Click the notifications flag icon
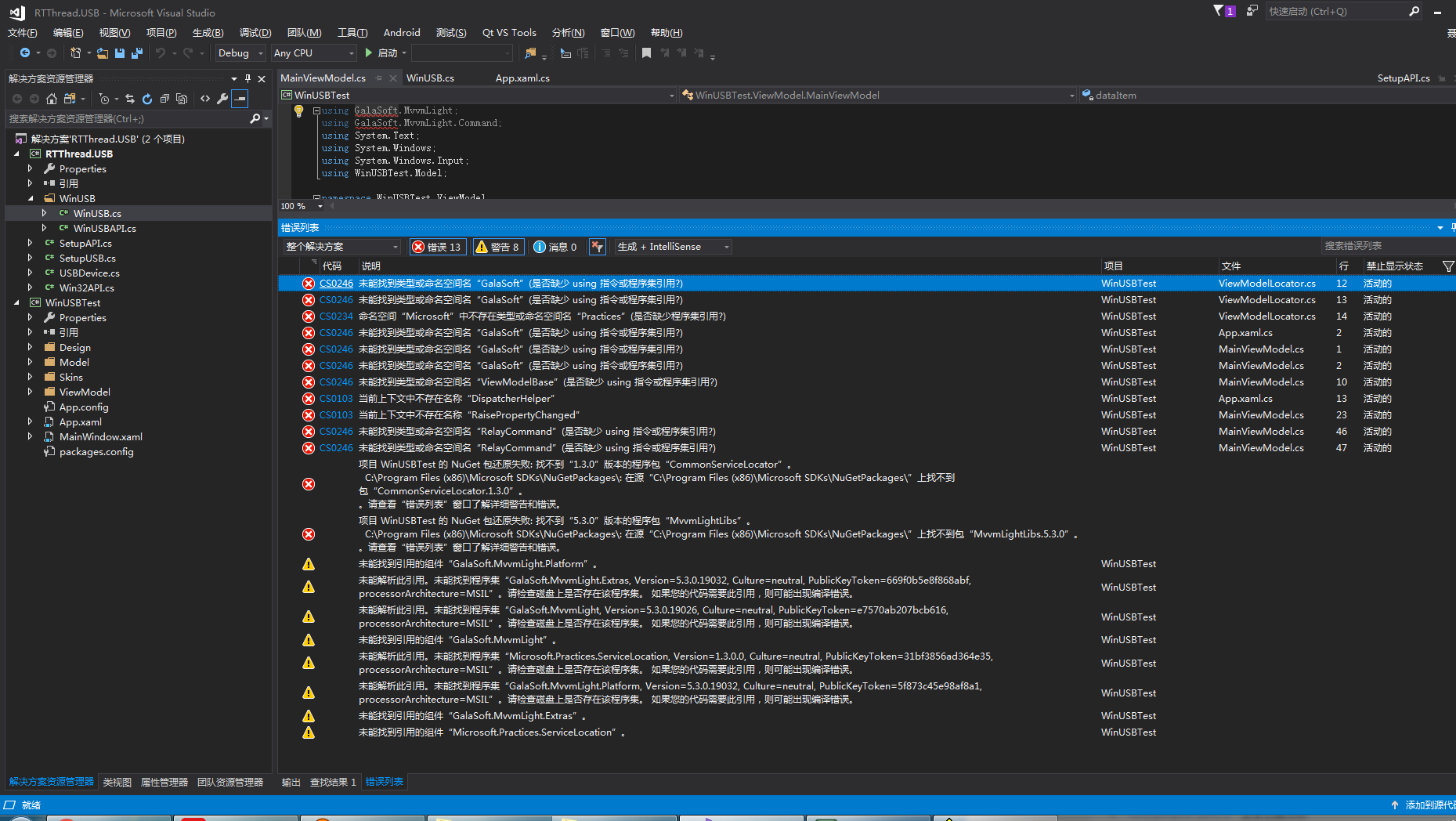Screen dimensions: 1456x821 [1219, 11]
